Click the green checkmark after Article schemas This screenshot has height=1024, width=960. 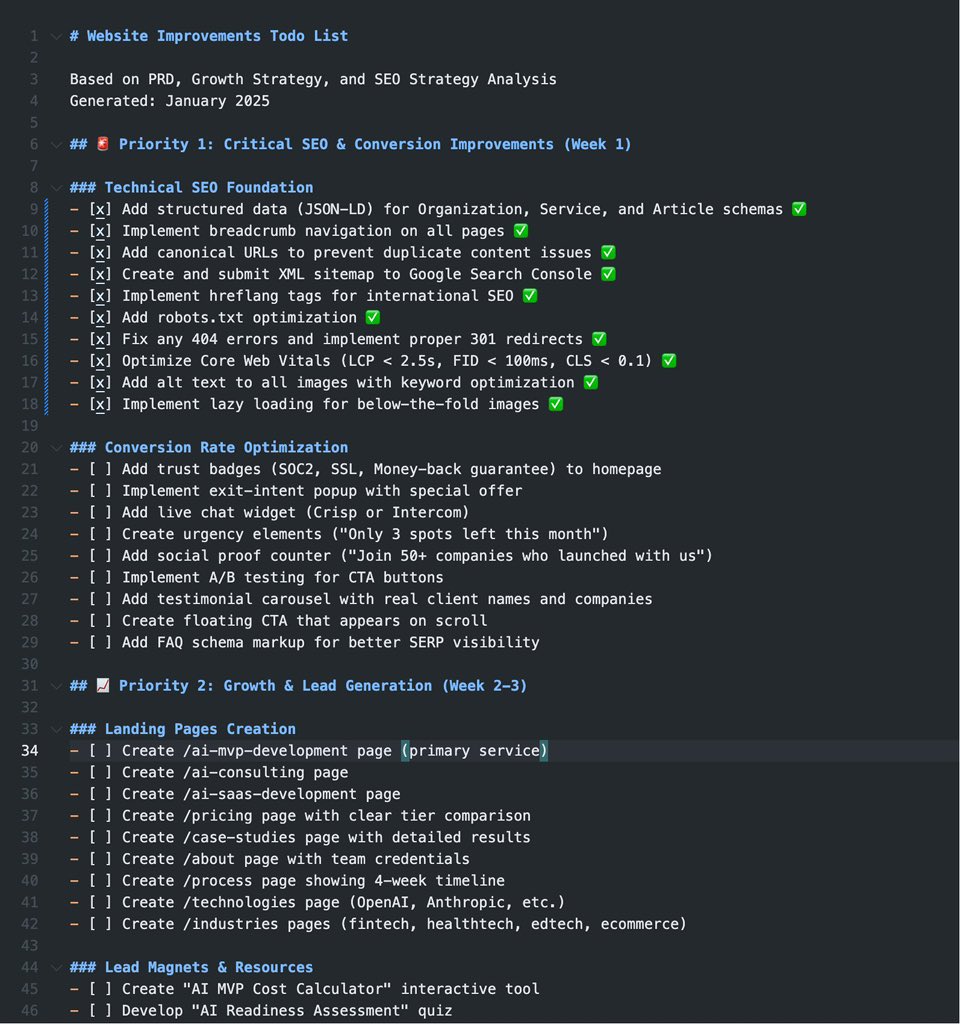tap(799, 209)
